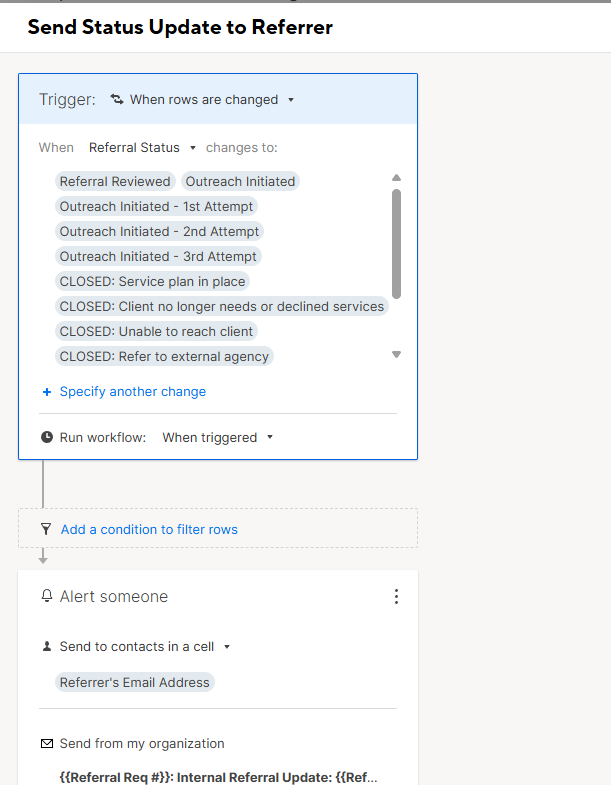
Task: Open the When triggered schedule dropdown
Action: (x=270, y=437)
